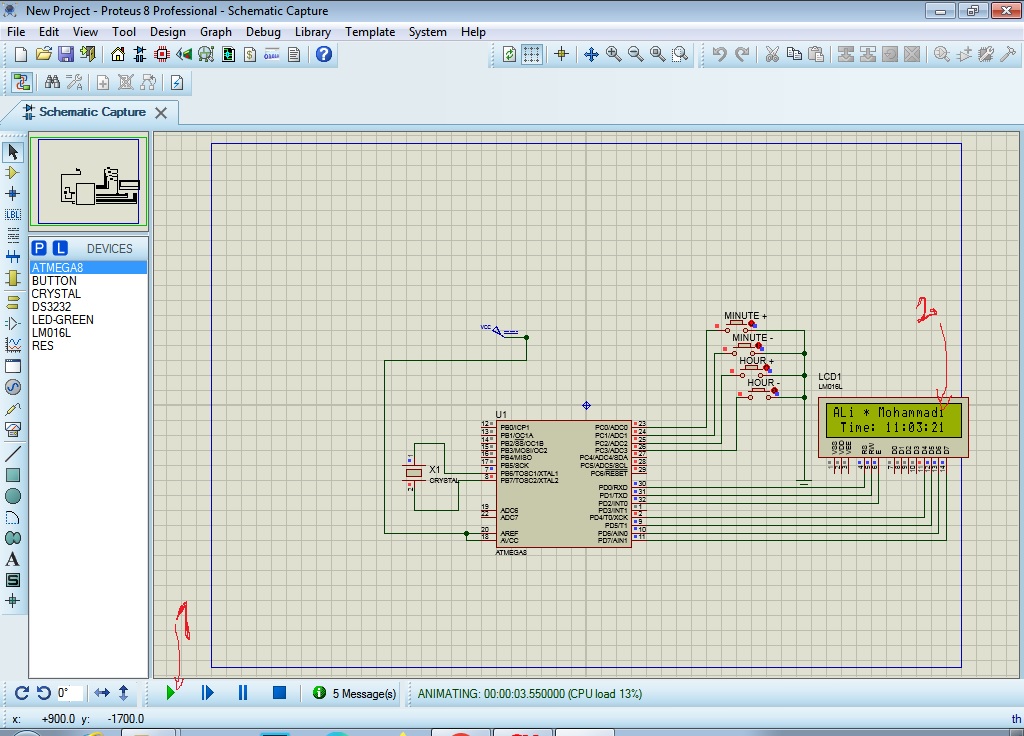Start the simulation with the Play button
The width and height of the screenshot is (1024, 736).
click(x=172, y=692)
